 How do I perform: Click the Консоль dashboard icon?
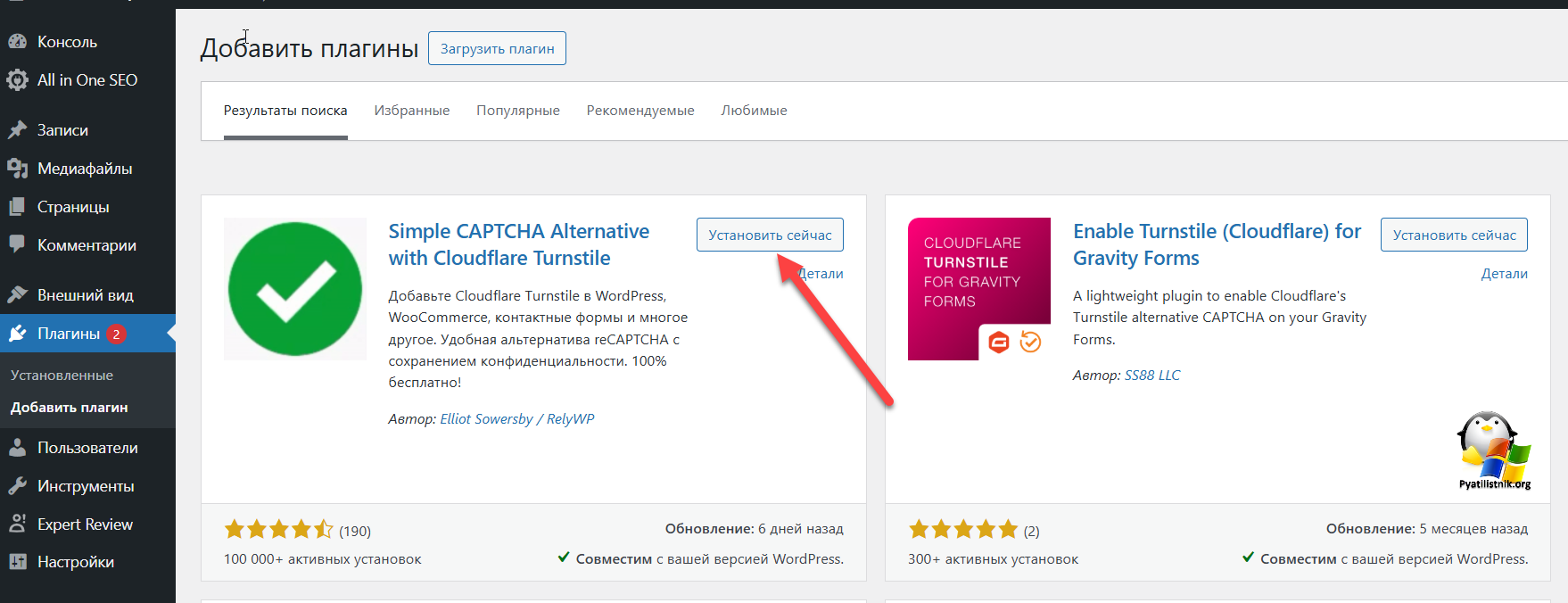pyautogui.click(x=17, y=41)
